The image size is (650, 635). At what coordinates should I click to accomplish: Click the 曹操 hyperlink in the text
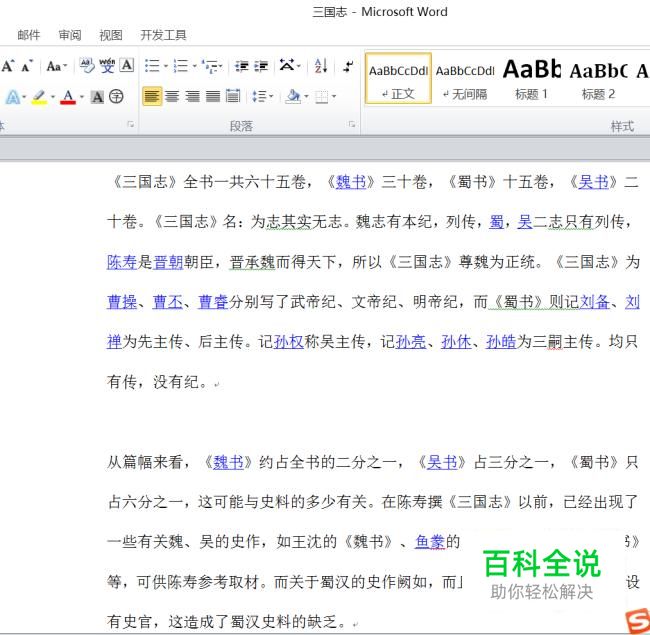coord(122,301)
